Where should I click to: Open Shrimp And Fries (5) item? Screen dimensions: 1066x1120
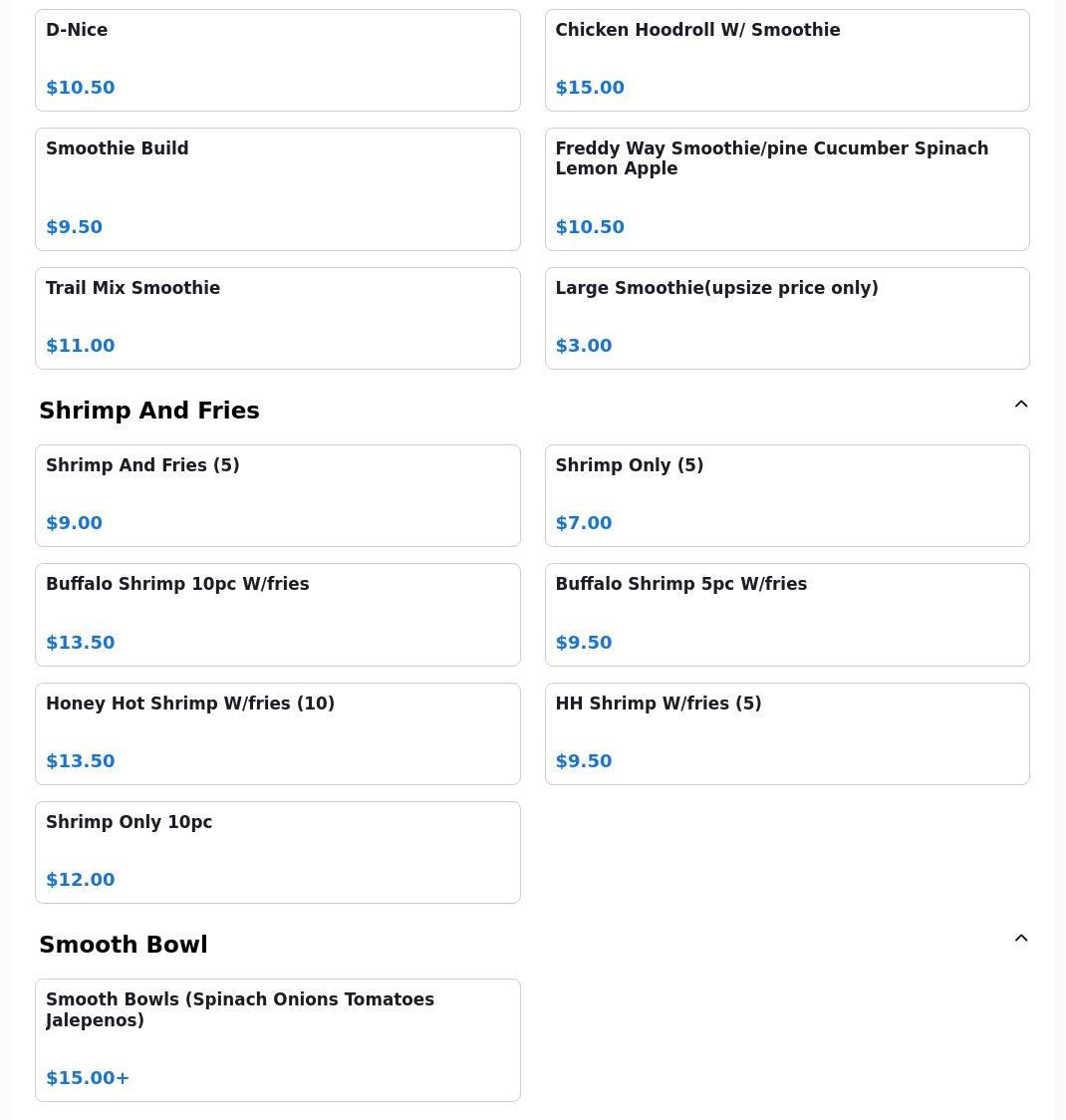tap(278, 495)
